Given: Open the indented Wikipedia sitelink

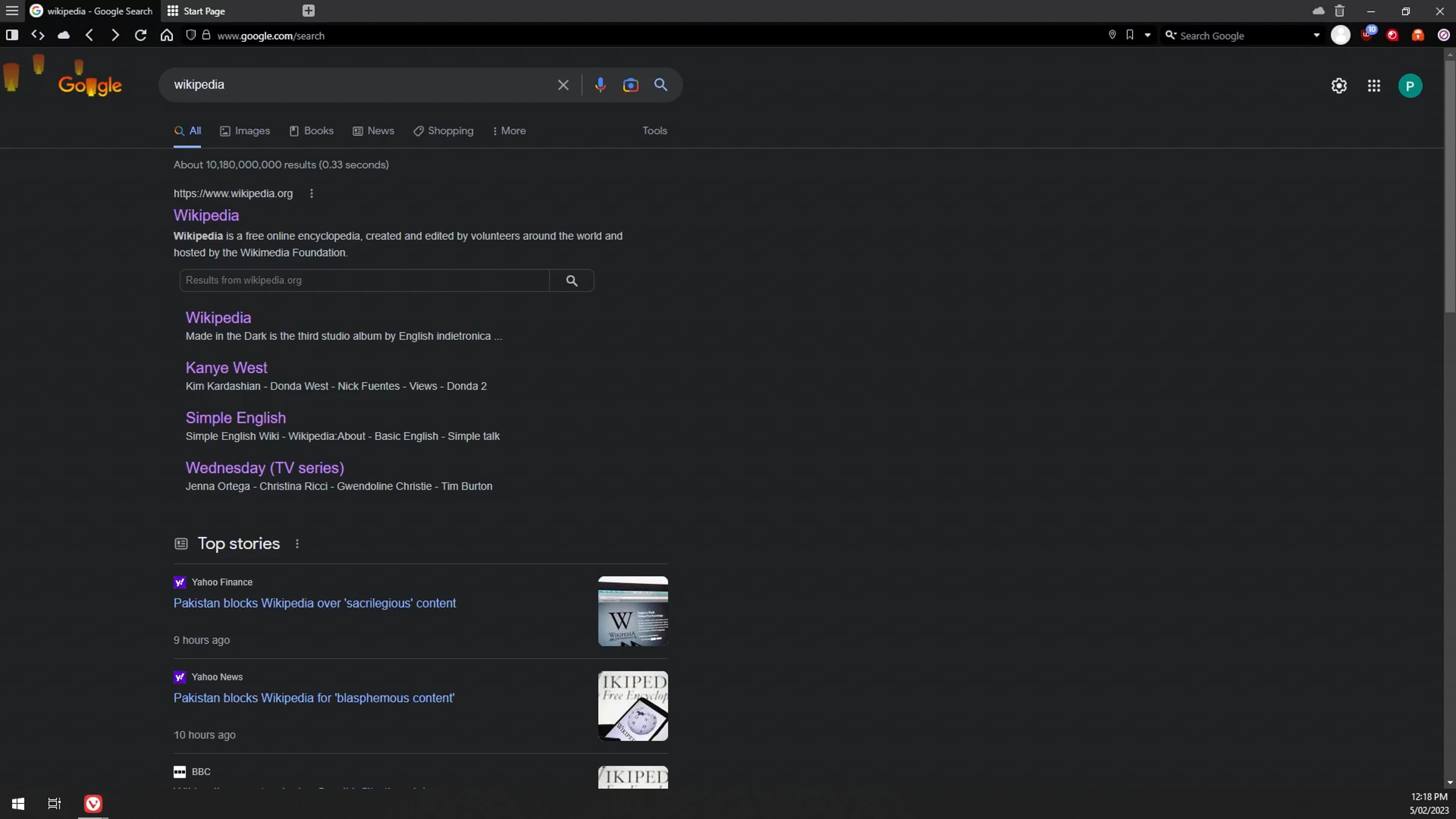Looking at the screenshot, I should [x=218, y=318].
